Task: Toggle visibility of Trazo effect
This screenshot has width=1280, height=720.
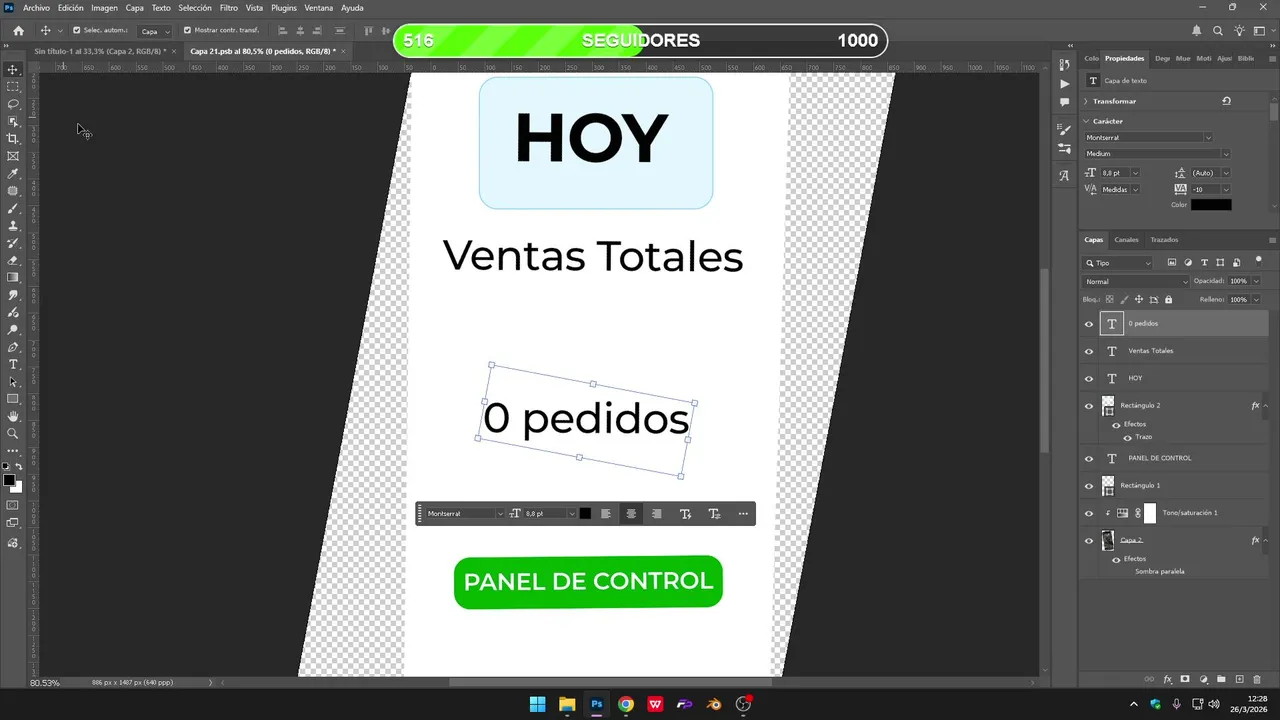Action: [x=1127, y=438]
